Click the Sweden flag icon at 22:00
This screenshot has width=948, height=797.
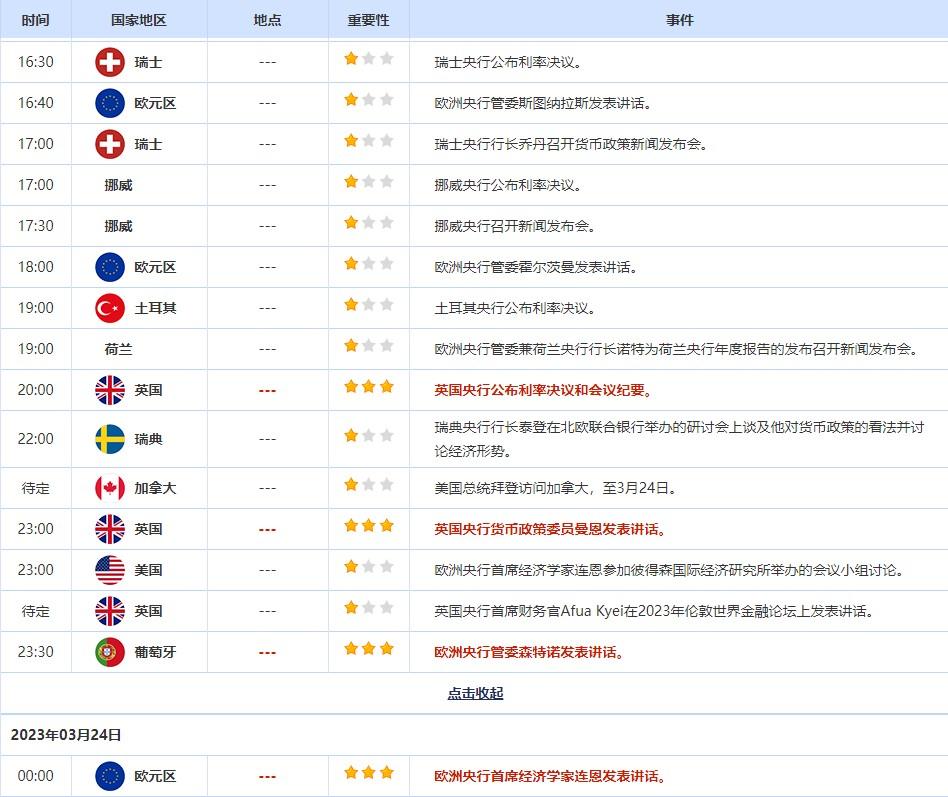point(110,439)
